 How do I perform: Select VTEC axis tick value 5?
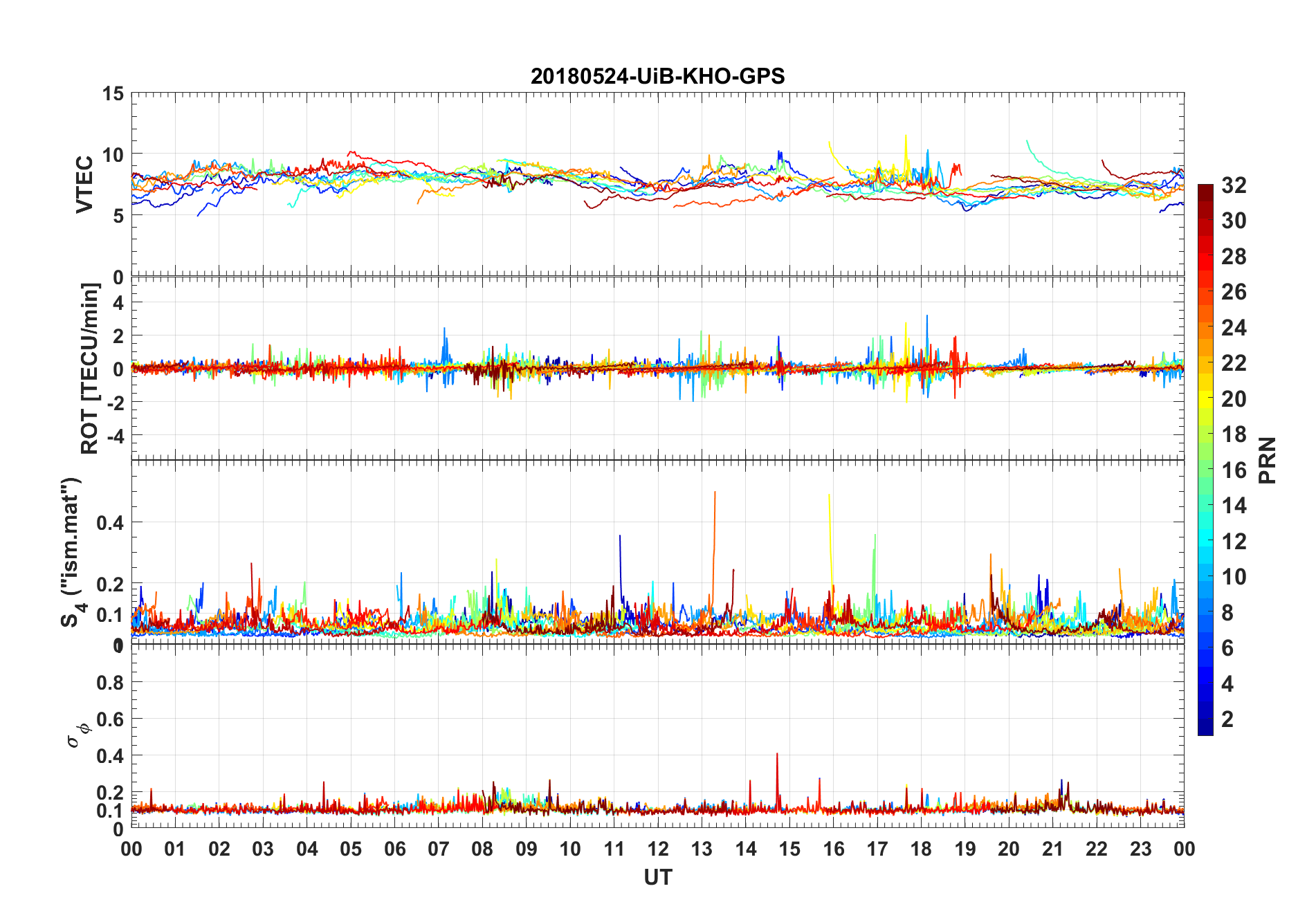pos(118,216)
